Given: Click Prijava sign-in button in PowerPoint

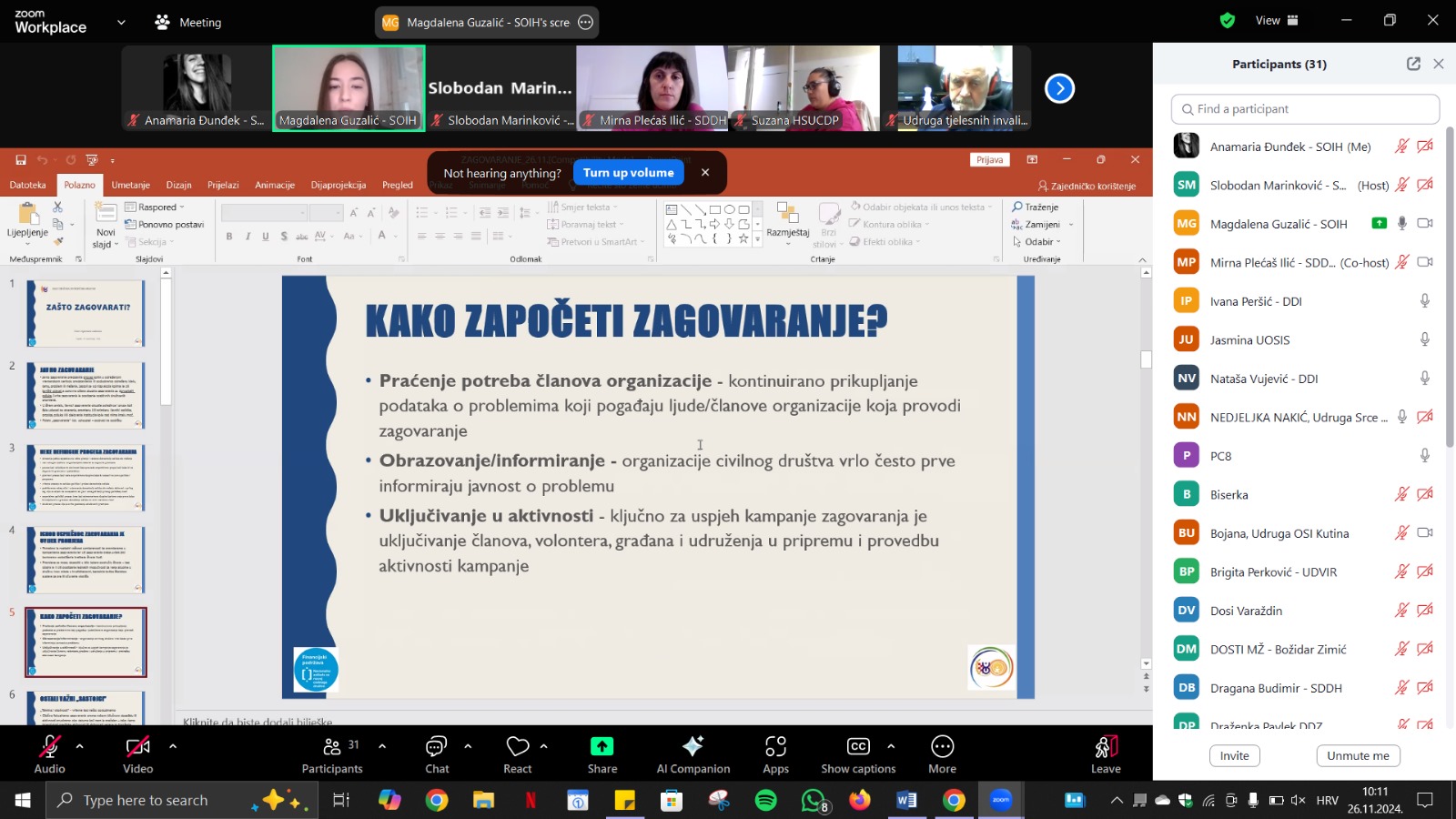Looking at the screenshot, I should point(989,160).
